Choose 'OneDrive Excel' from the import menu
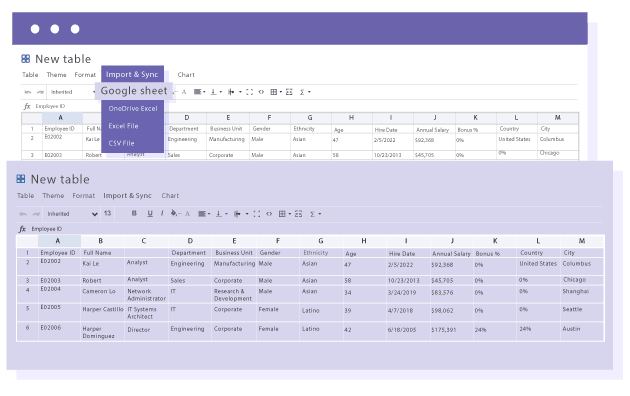 [x=133, y=108]
